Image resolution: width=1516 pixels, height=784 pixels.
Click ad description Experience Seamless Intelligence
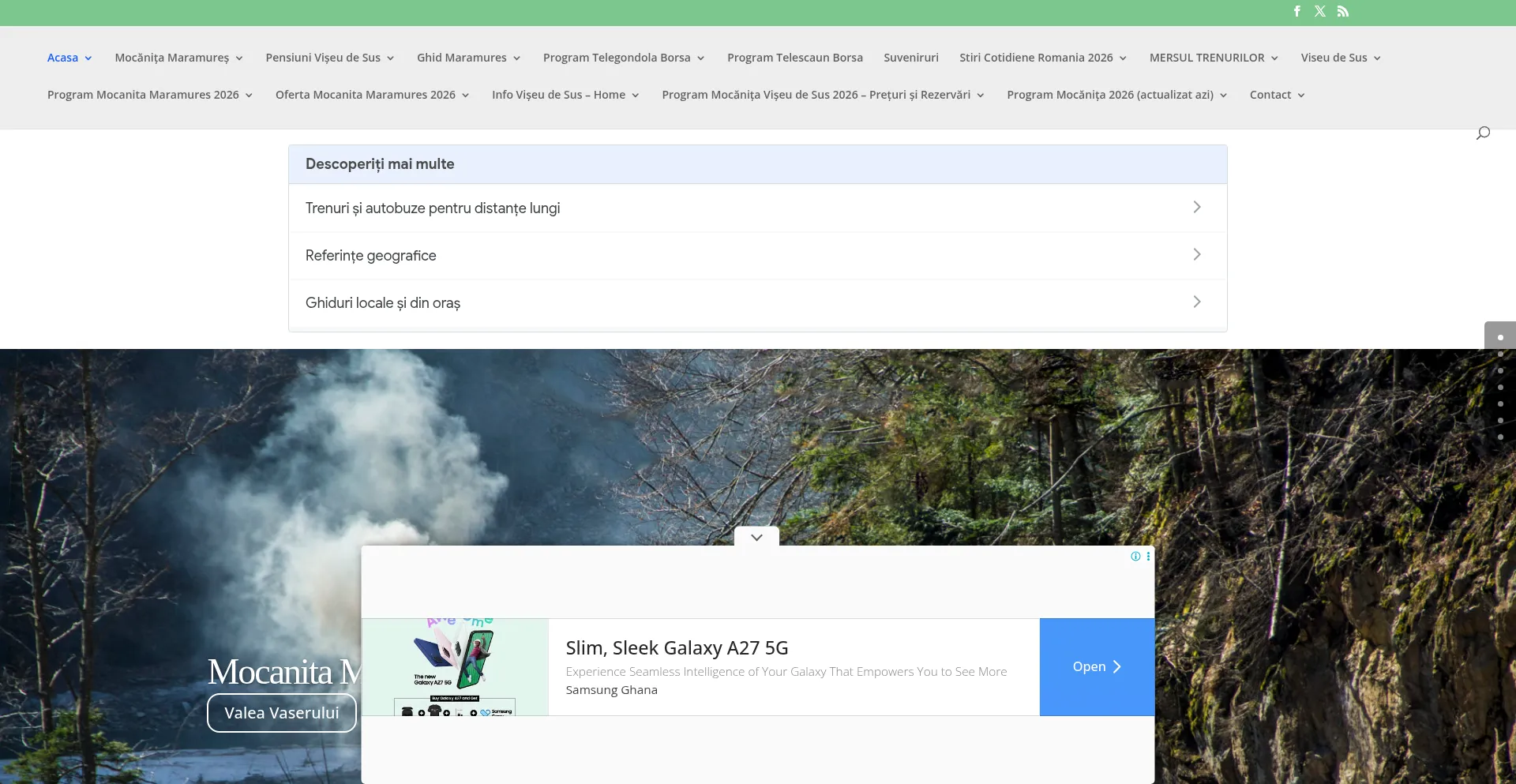coord(786,672)
